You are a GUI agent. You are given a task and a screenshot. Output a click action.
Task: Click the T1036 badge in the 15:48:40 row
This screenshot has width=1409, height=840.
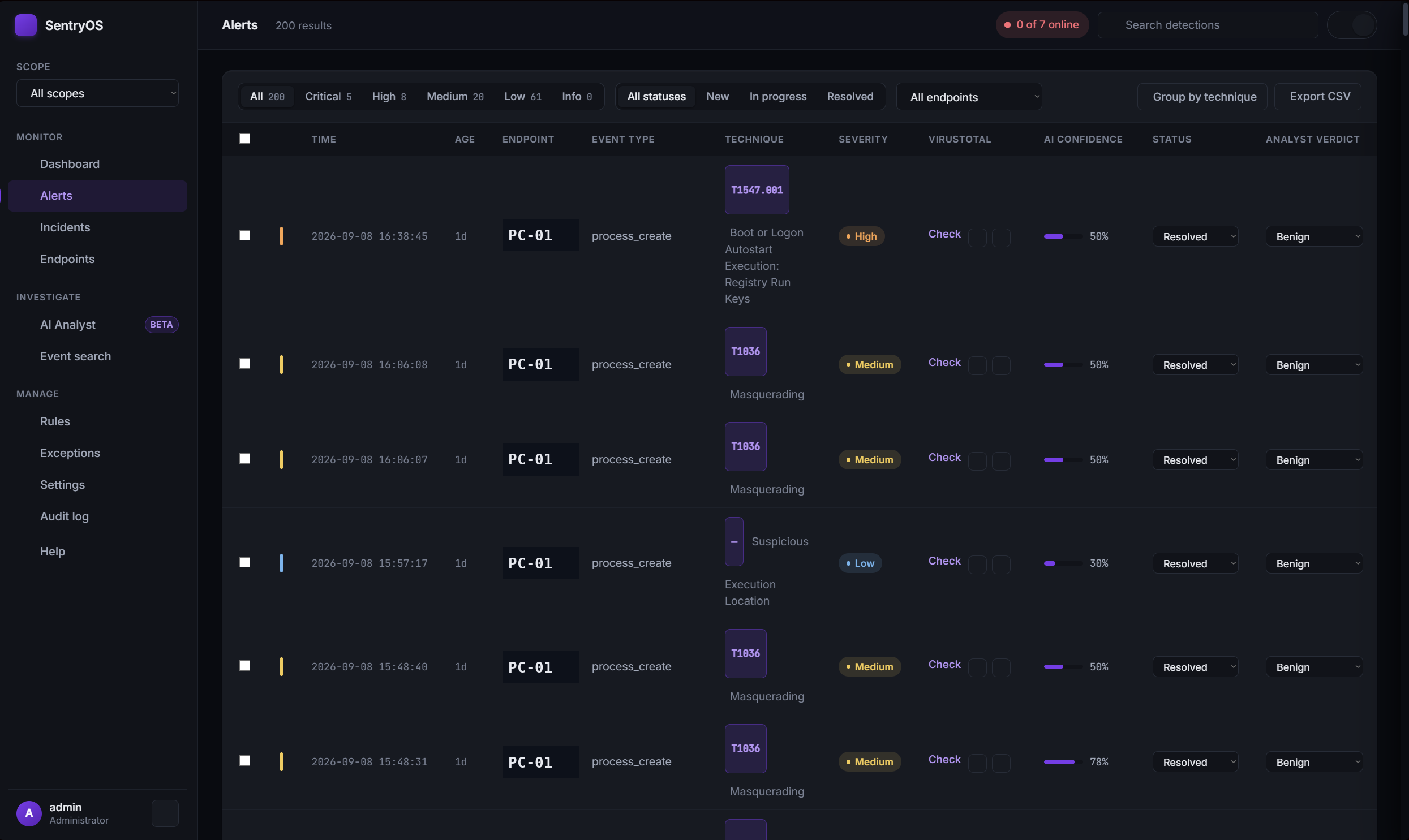(746, 653)
